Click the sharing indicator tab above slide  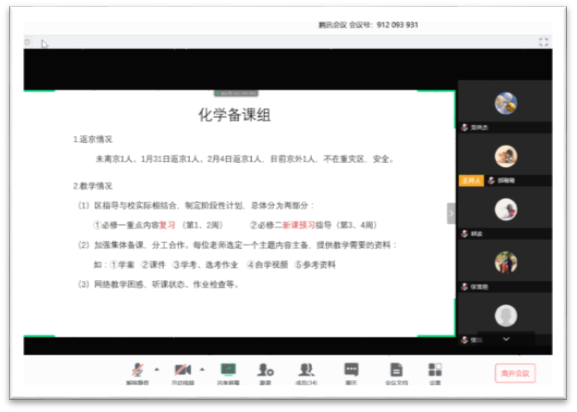(x=236, y=93)
